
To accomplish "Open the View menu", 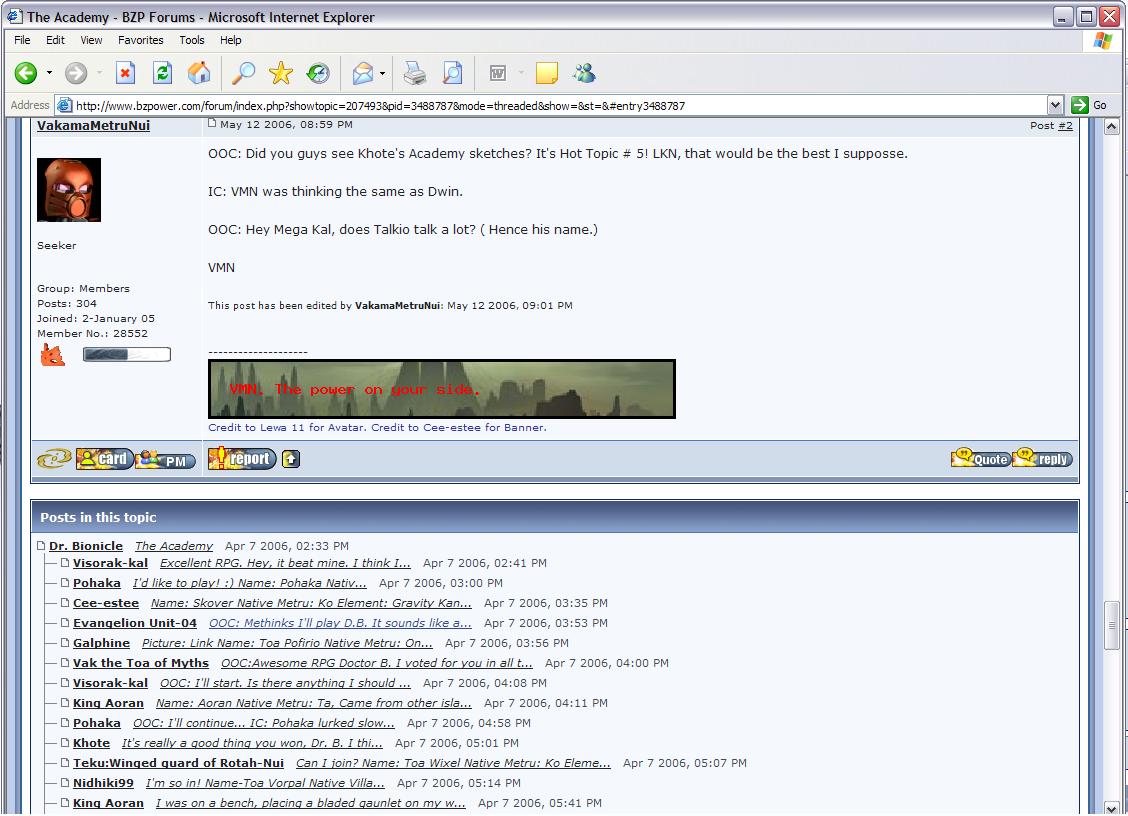I will coord(91,40).
